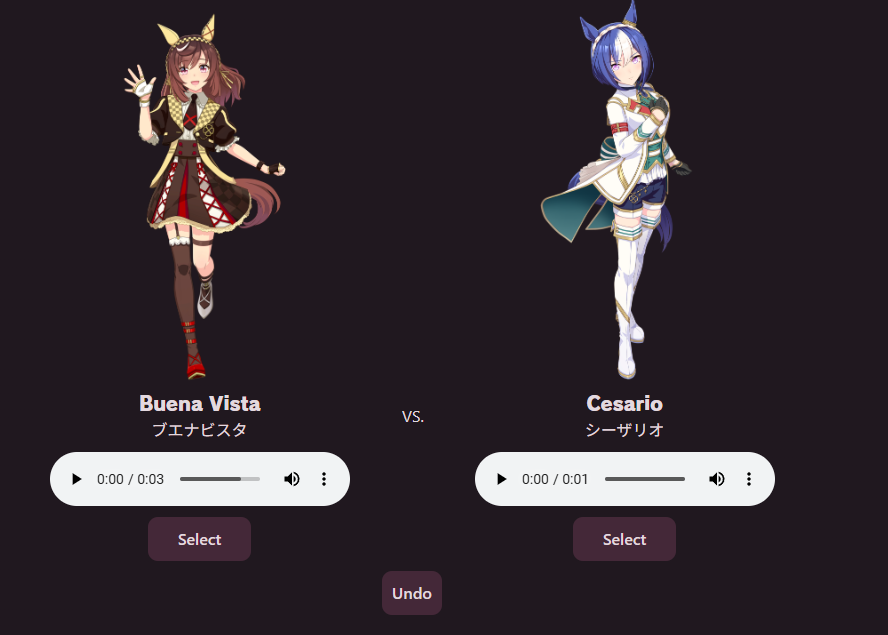Undo the previous choice
This screenshot has height=635, width=888.
pos(412,593)
